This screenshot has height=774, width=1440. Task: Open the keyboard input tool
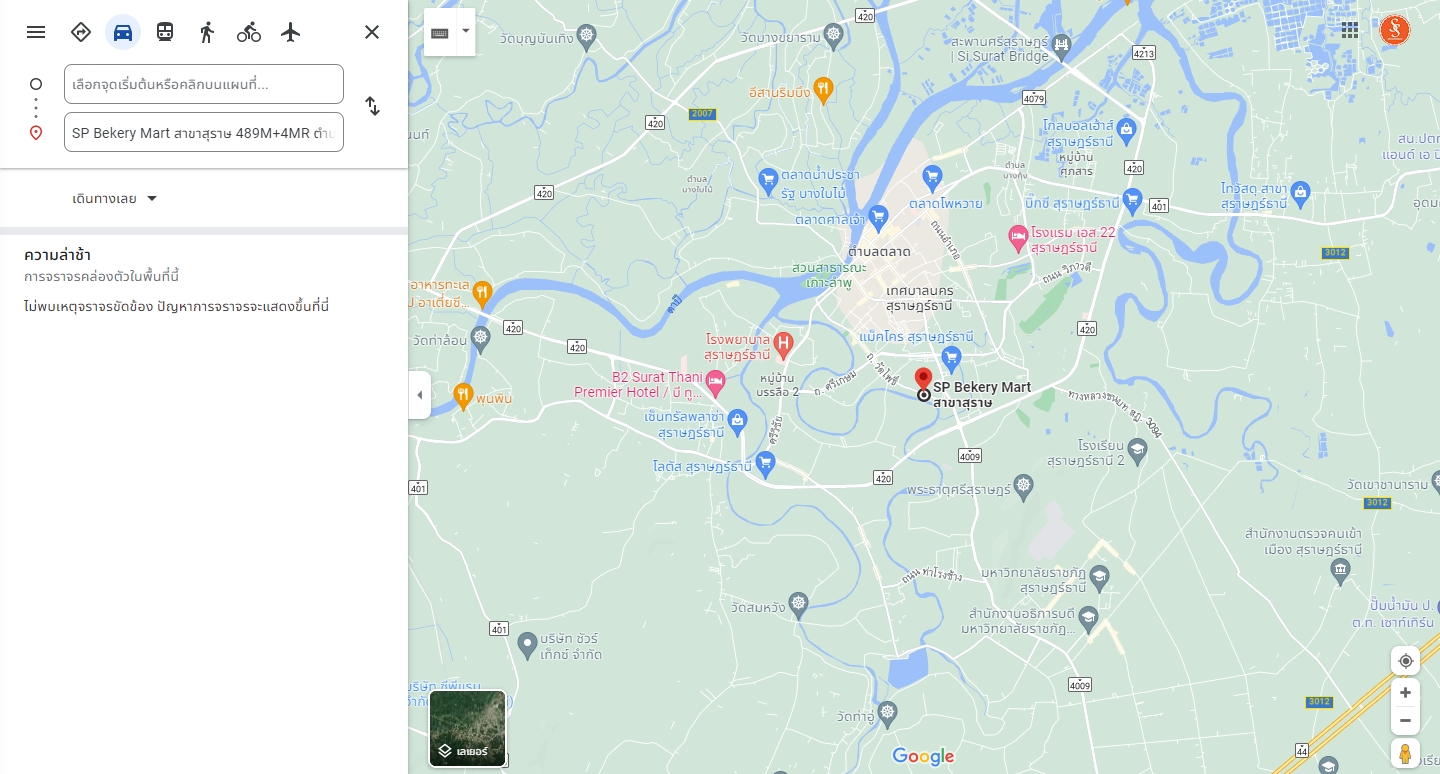coord(440,32)
